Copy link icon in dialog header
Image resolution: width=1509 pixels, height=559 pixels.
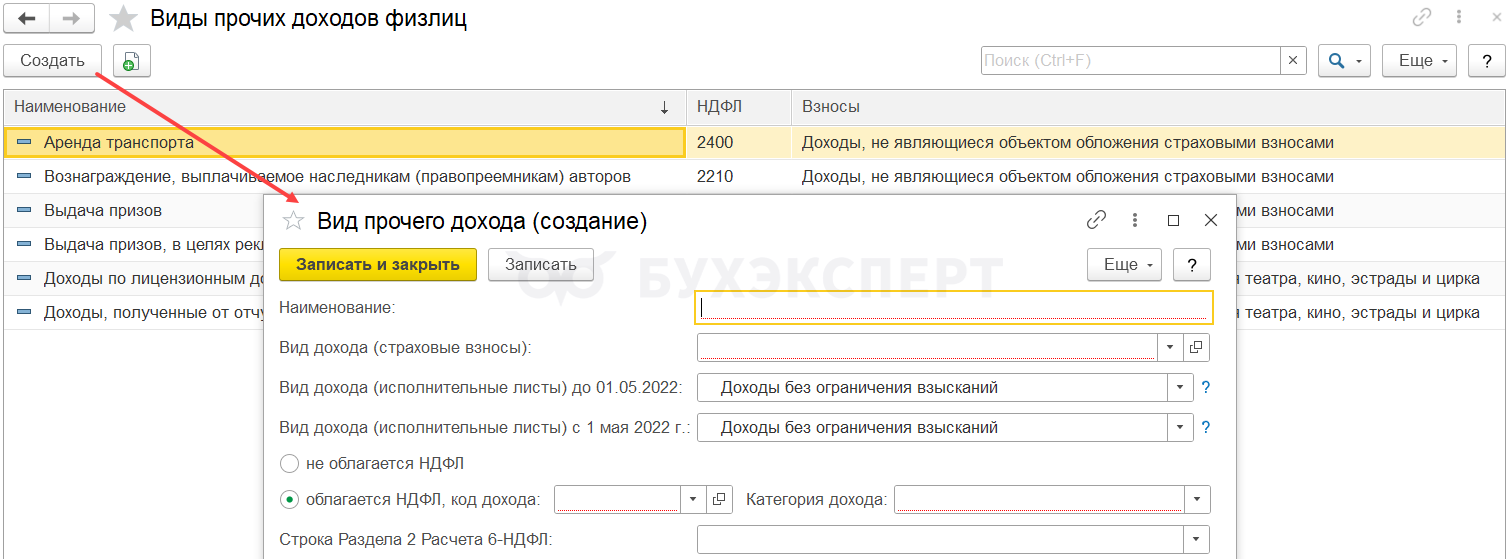coord(1096,221)
